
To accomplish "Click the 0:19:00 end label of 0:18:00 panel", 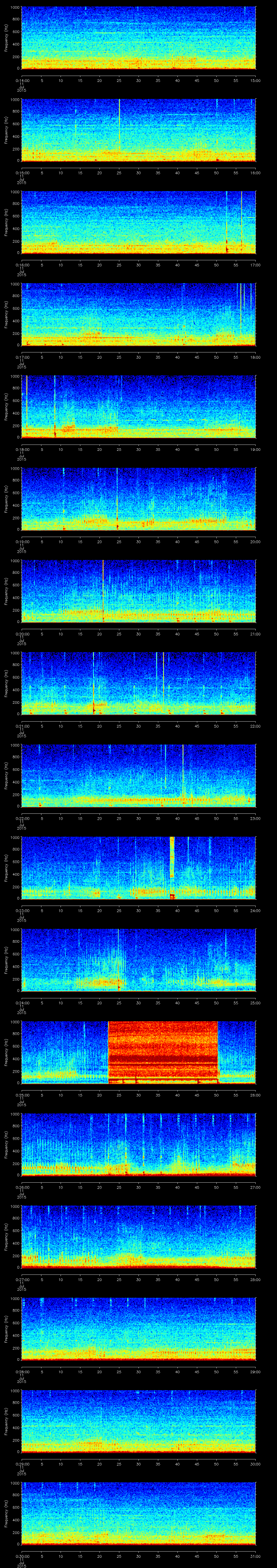I will click(255, 449).
